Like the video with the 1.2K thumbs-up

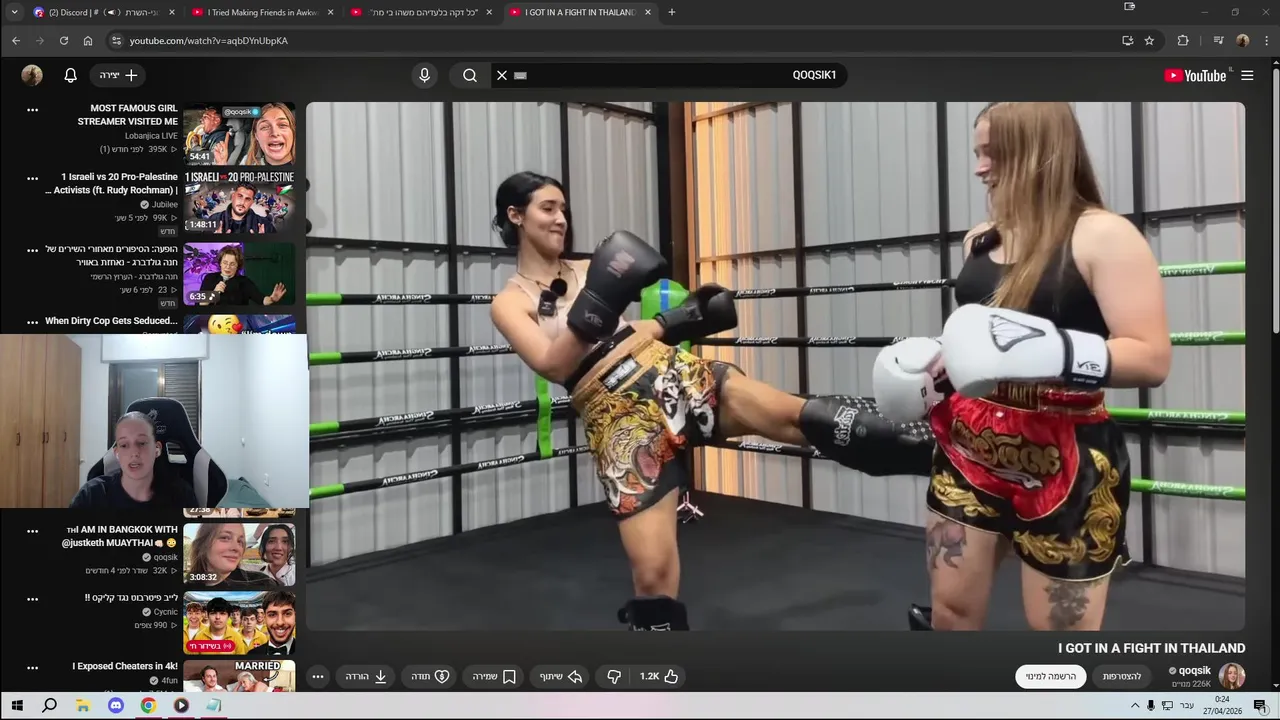point(659,676)
